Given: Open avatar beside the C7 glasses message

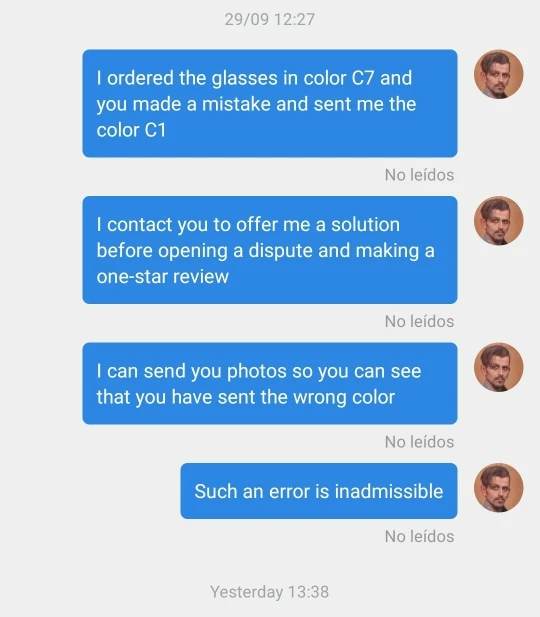Looking at the screenshot, I should pyautogui.click(x=499, y=74).
